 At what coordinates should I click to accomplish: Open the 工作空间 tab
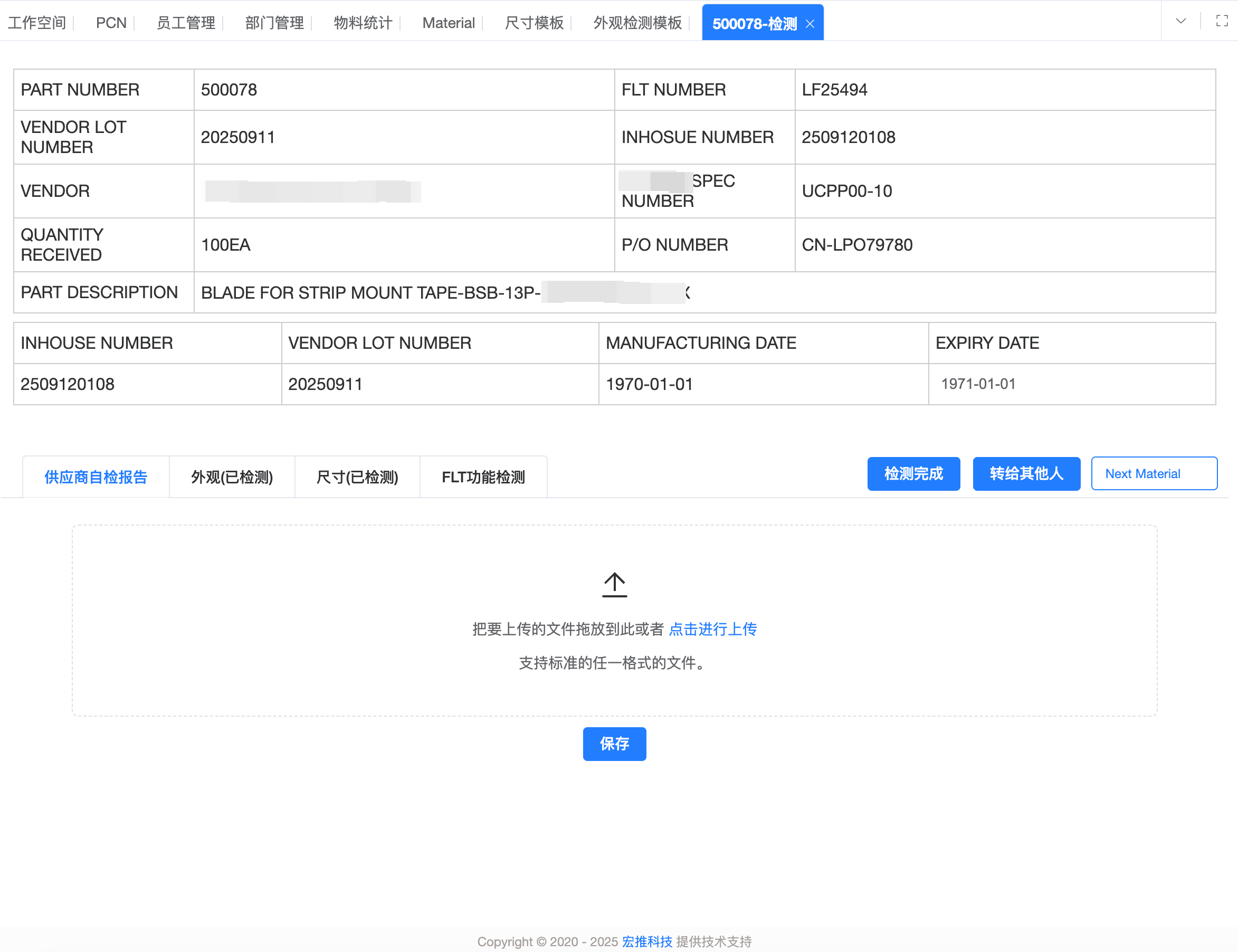37,23
